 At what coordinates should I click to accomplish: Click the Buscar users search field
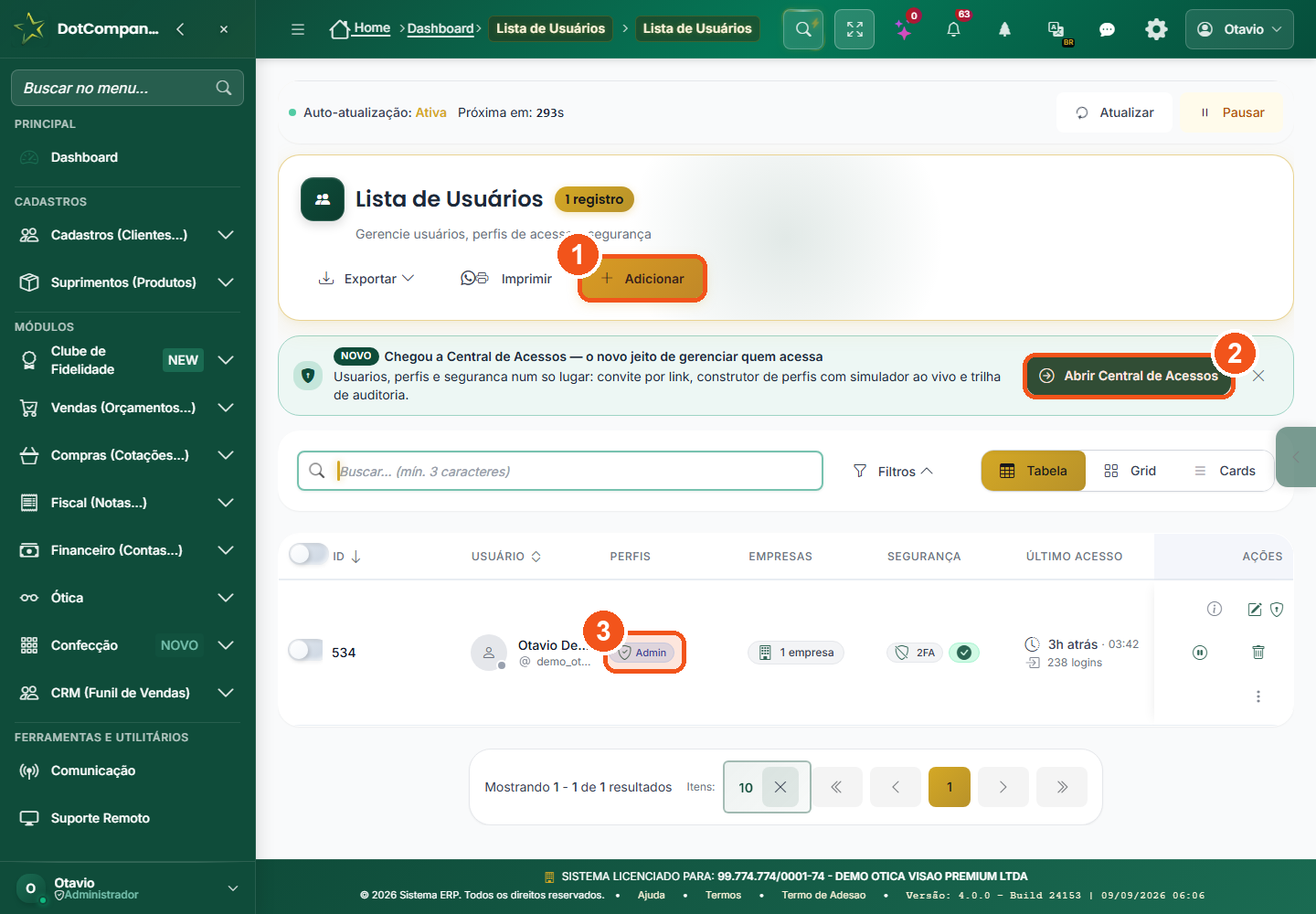[x=560, y=471]
